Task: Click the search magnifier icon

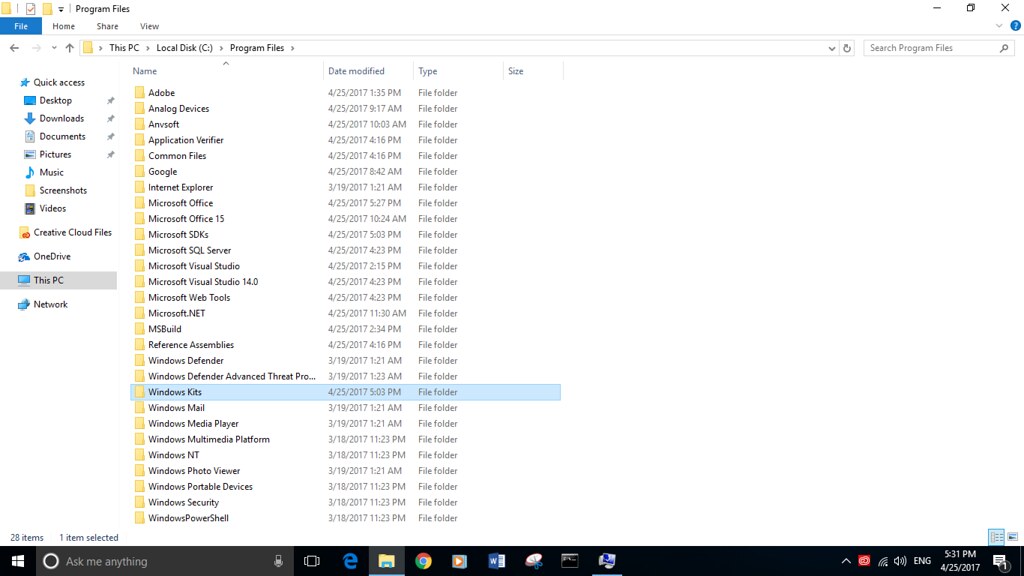Action: pyautogui.click(x=1004, y=48)
